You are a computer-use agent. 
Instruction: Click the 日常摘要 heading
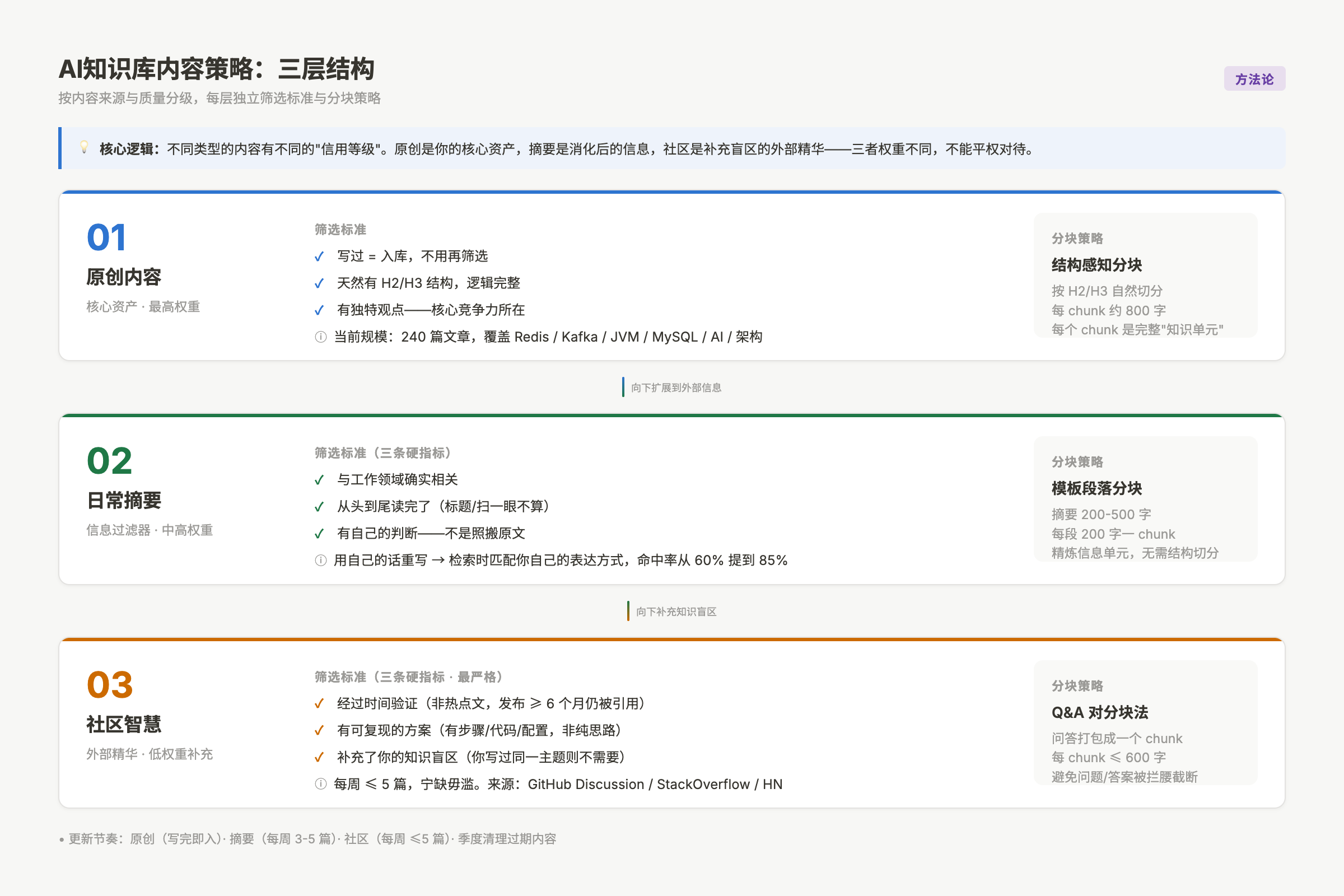point(123,501)
